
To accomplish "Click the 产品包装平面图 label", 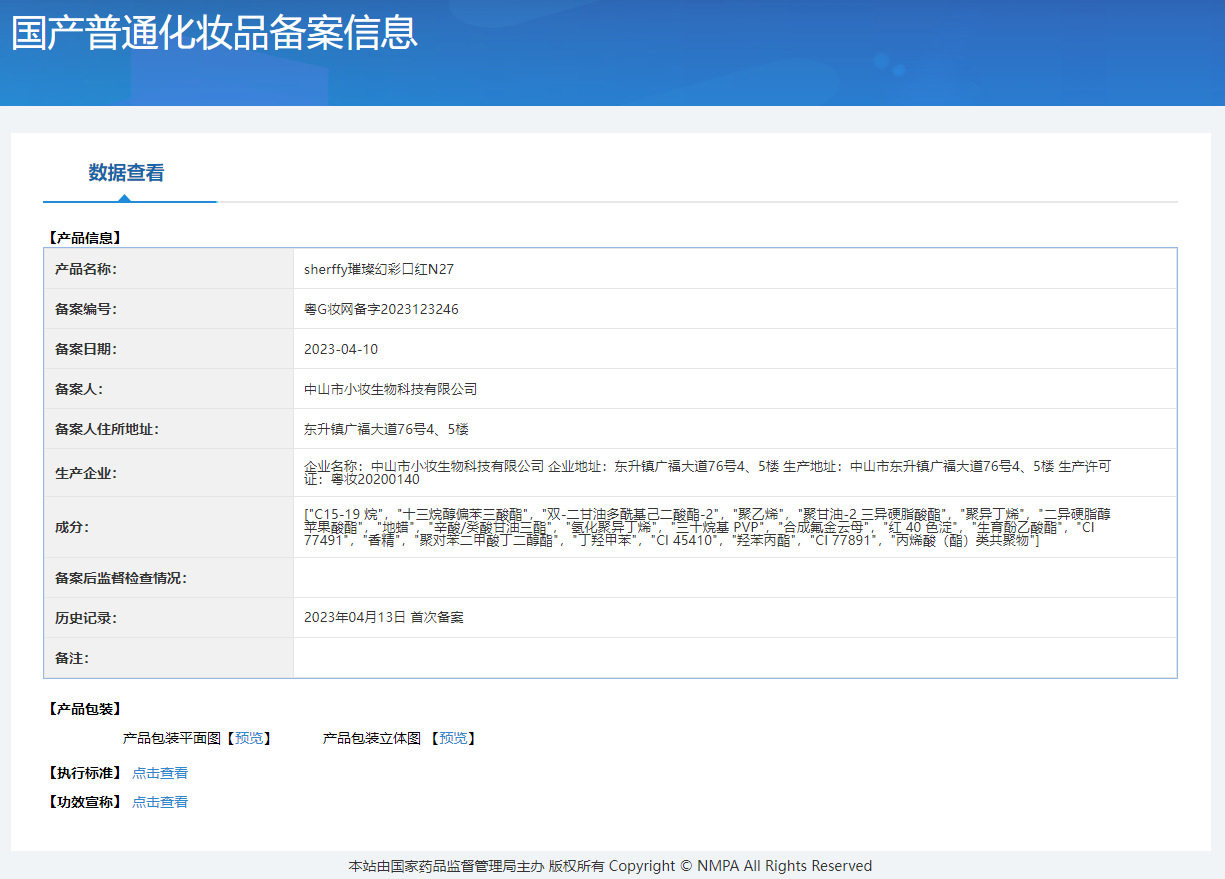I will (x=171, y=738).
